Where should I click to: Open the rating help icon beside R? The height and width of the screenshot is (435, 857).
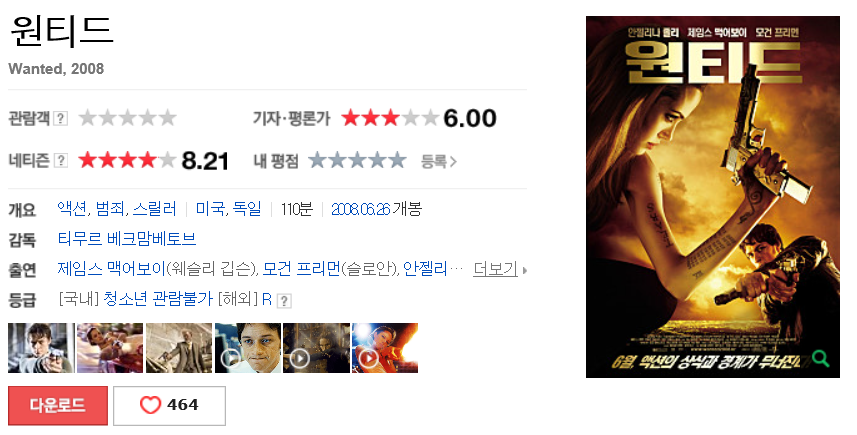coord(284,301)
